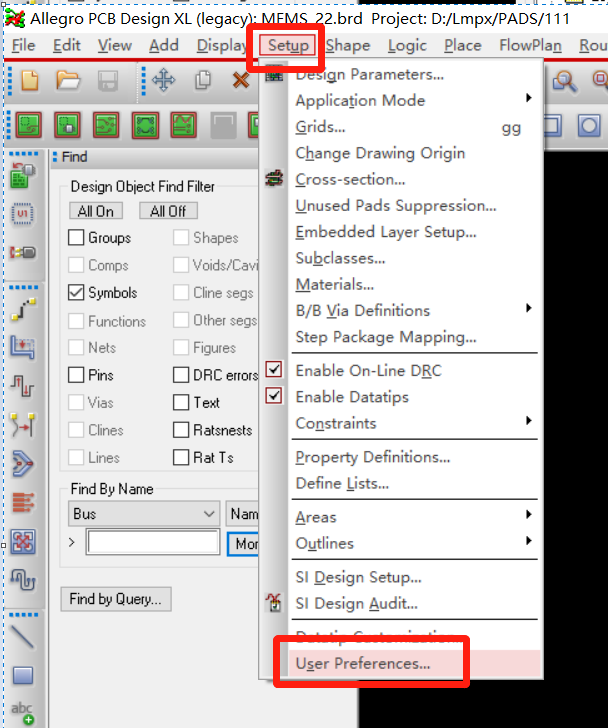Click the Find by Query... button
608x728 pixels.
(116, 599)
